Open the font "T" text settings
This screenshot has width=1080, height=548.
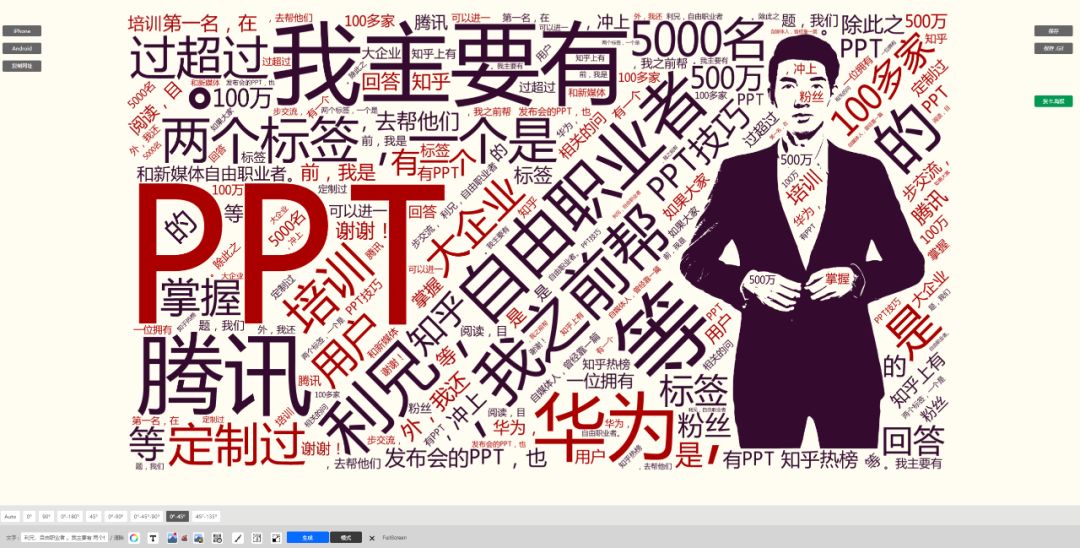pos(153,538)
